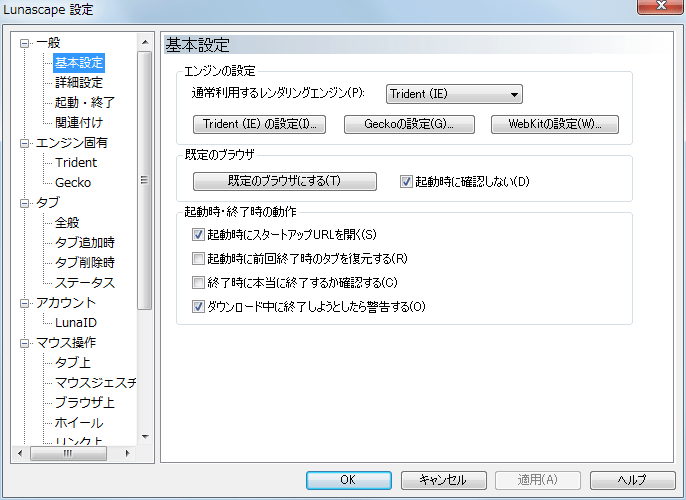
Task: Enable 終了時に本当に終了するか確認する
Action: [198, 283]
